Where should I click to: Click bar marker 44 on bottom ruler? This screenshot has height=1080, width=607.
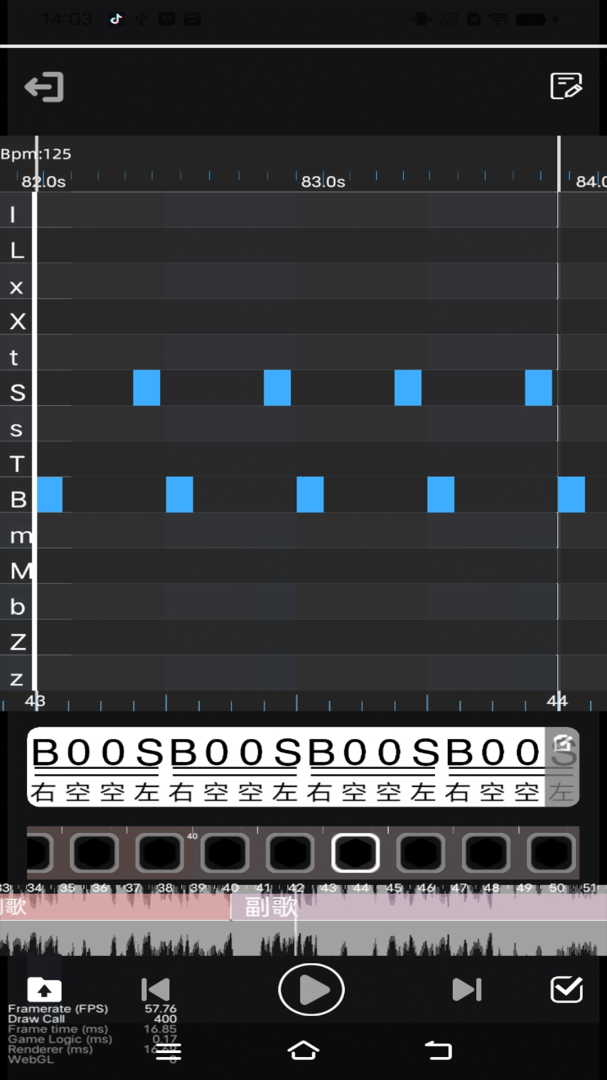tap(557, 701)
